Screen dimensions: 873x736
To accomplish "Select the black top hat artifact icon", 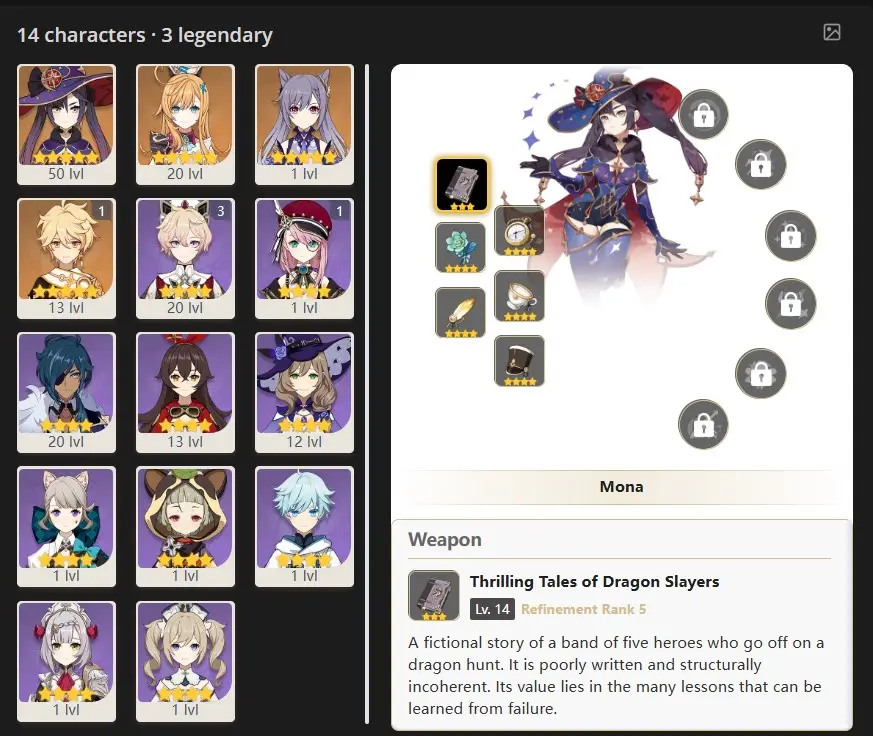I will click(519, 361).
